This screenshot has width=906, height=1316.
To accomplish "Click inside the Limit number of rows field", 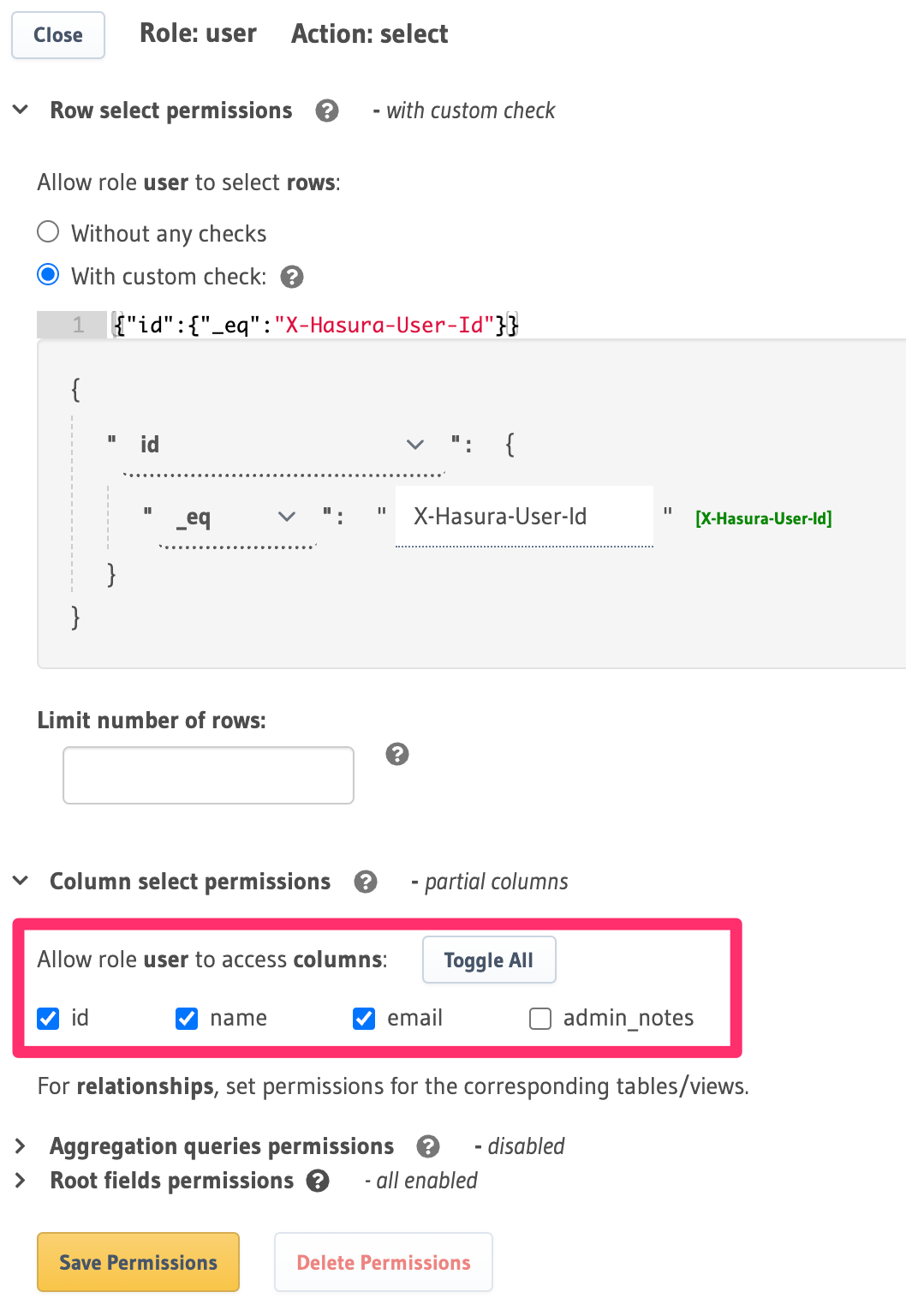I will [x=207, y=775].
